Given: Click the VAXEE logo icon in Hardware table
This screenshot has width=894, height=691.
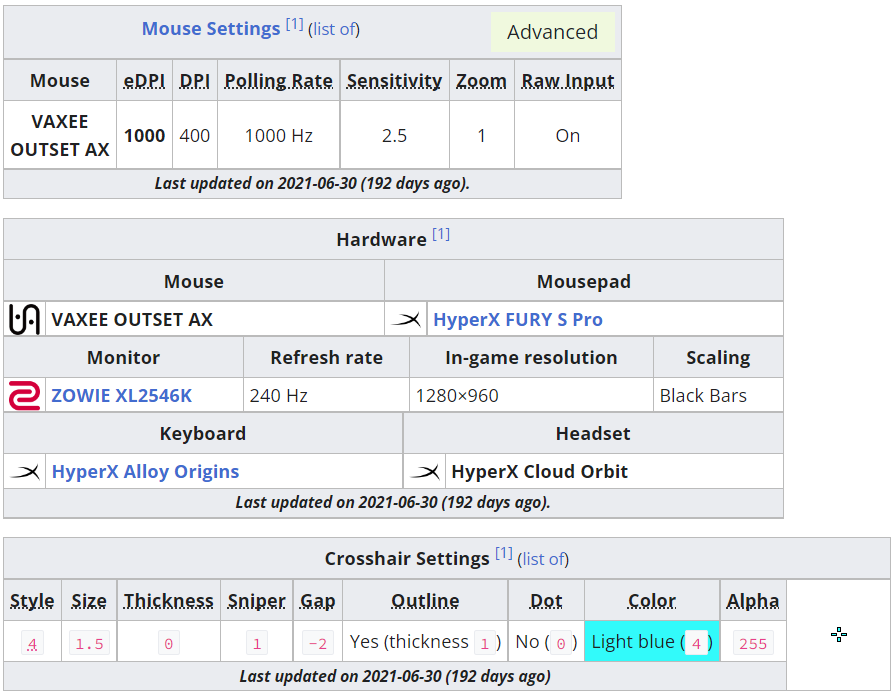Looking at the screenshot, I should click(x=25, y=319).
